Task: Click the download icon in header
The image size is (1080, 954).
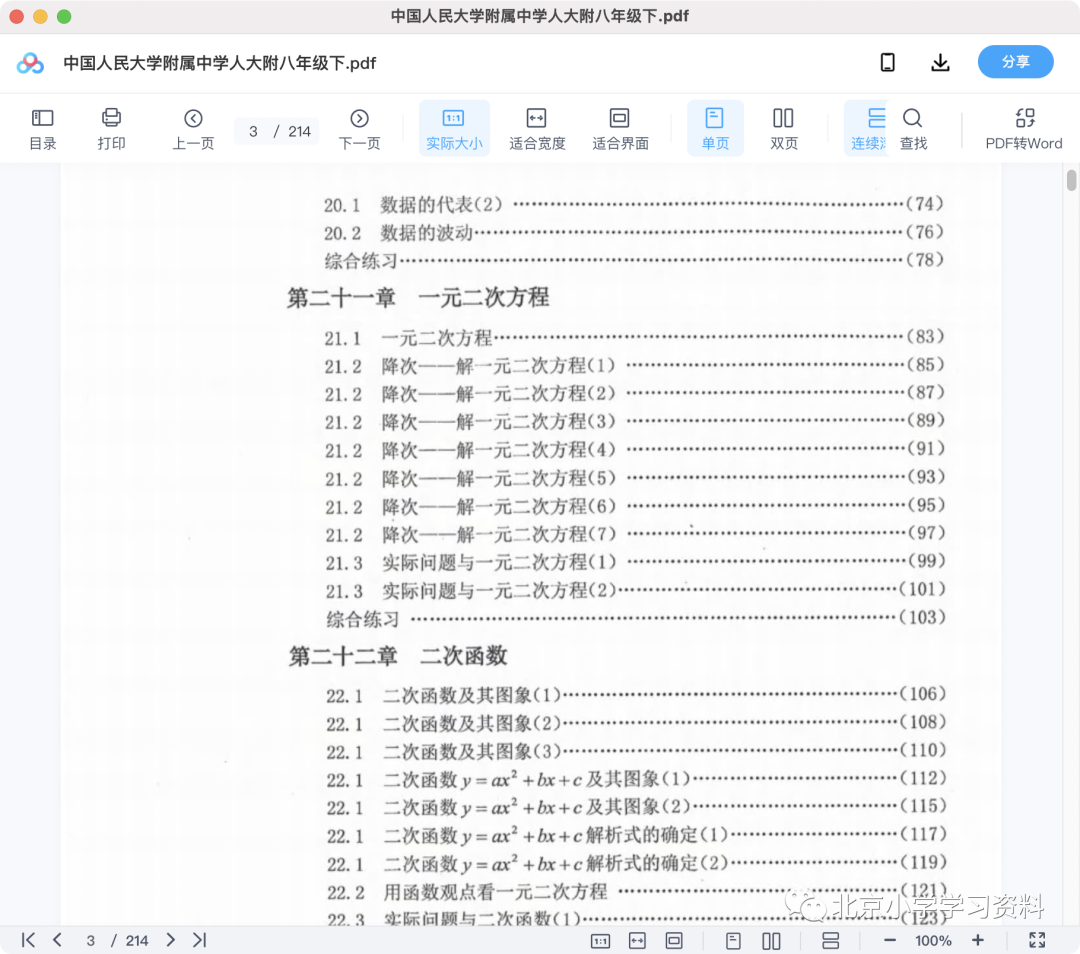Action: pos(940,63)
